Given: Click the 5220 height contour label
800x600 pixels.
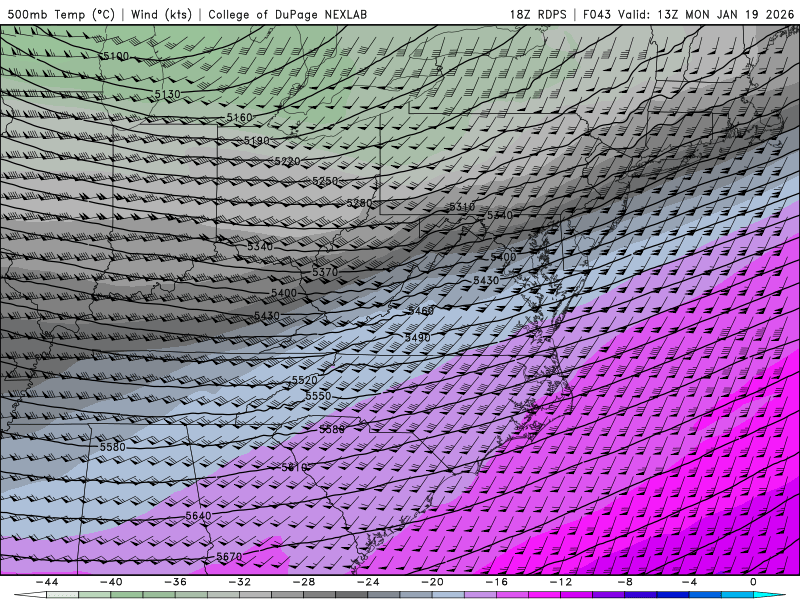Looking at the screenshot, I should pyautogui.click(x=287, y=161).
